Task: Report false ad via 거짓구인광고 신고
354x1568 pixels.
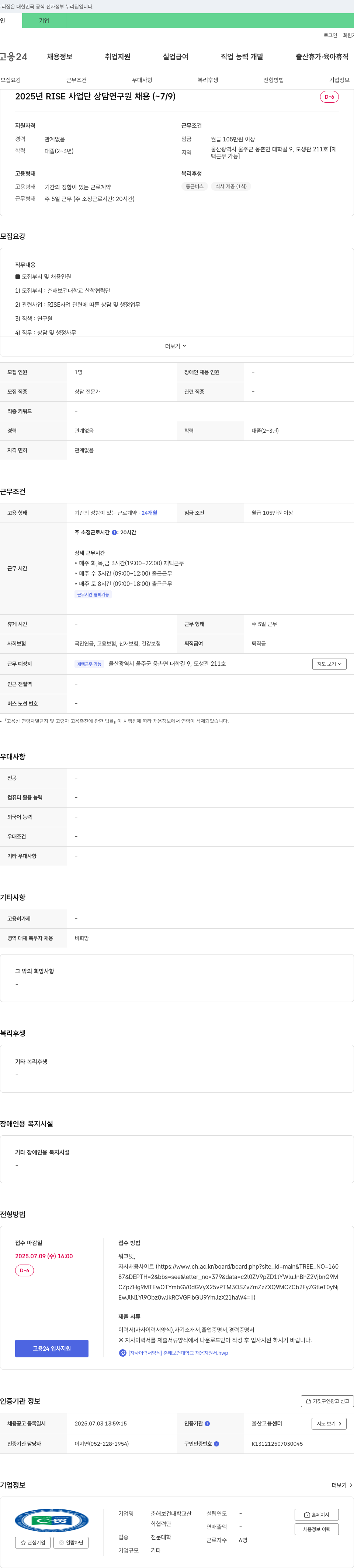Action: pos(327,1401)
